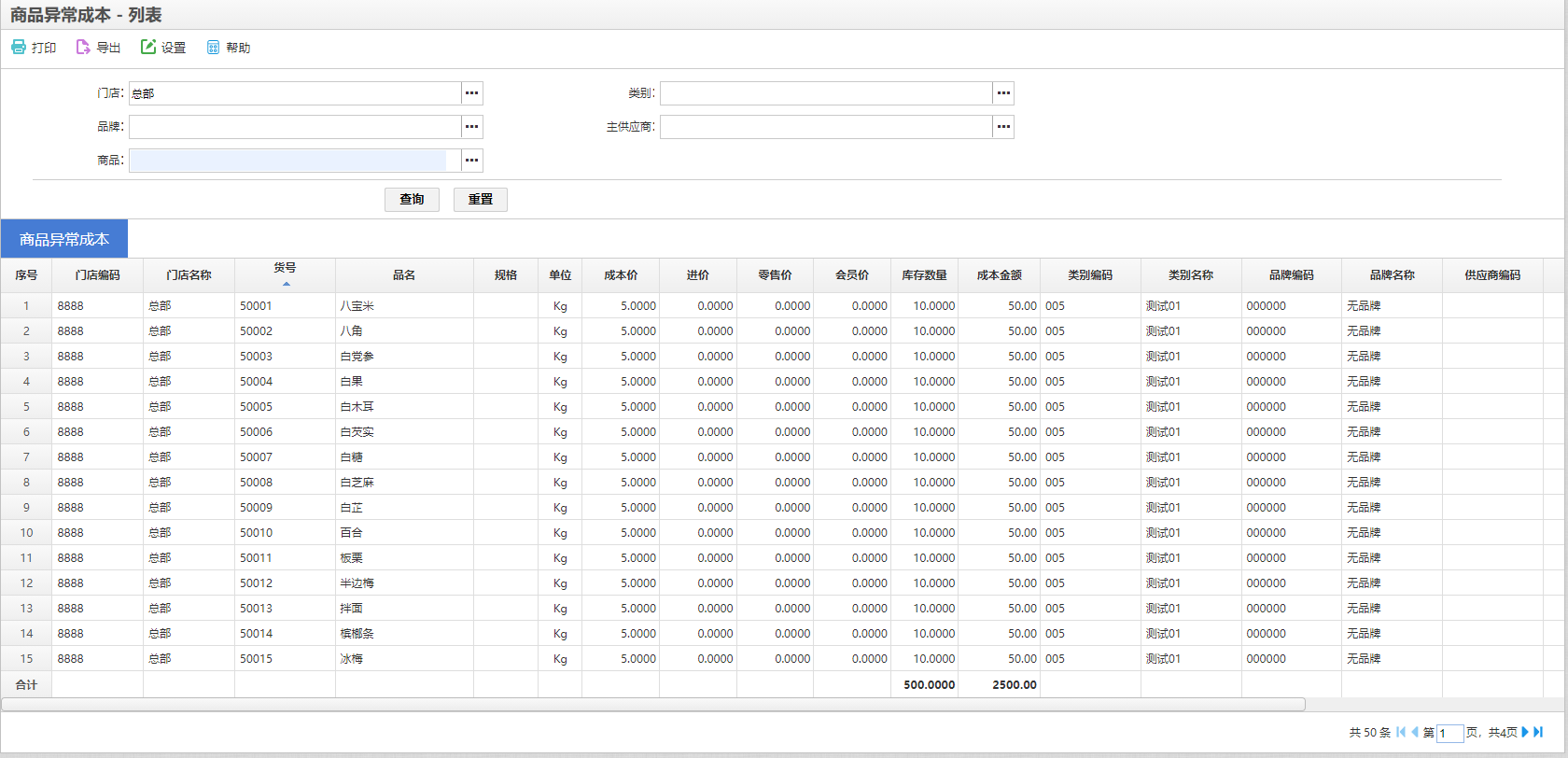Select product code 50002 cell
Screen dimensions: 1568x758
point(285,331)
